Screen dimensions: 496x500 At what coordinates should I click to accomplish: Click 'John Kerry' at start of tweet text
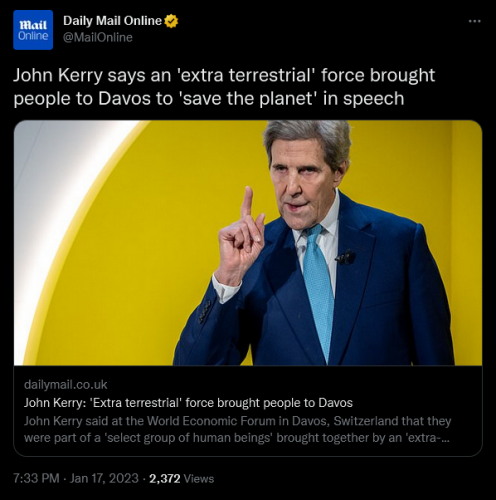tap(58, 75)
